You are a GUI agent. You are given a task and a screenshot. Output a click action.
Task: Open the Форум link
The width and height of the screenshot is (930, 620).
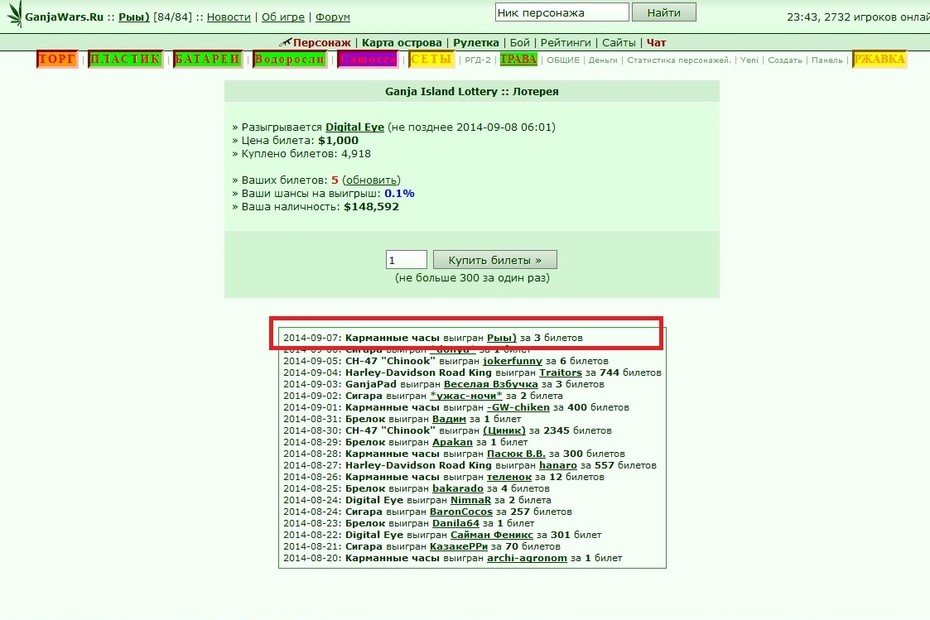click(x=333, y=17)
